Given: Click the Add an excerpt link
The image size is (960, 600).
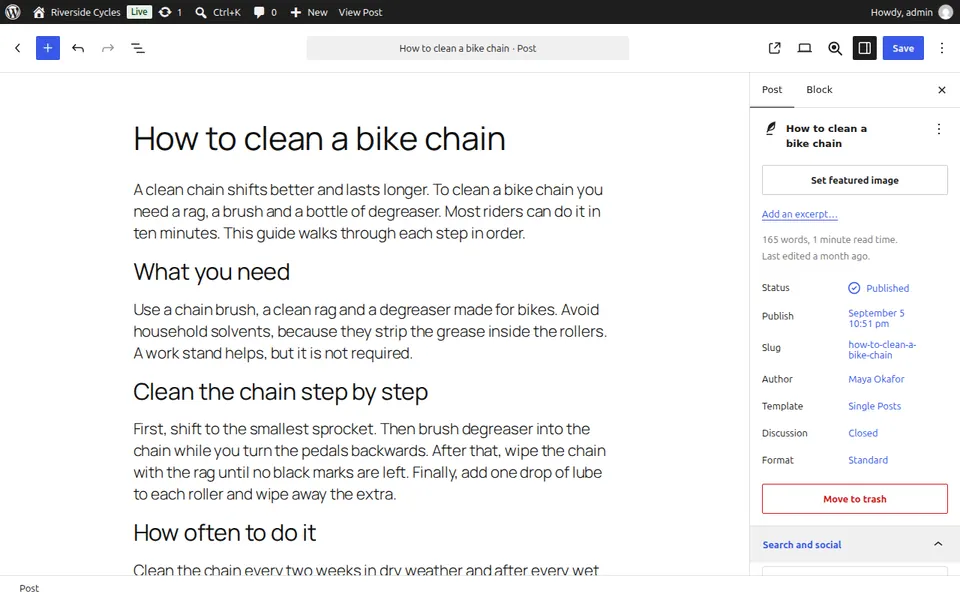Looking at the screenshot, I should 800,214.
